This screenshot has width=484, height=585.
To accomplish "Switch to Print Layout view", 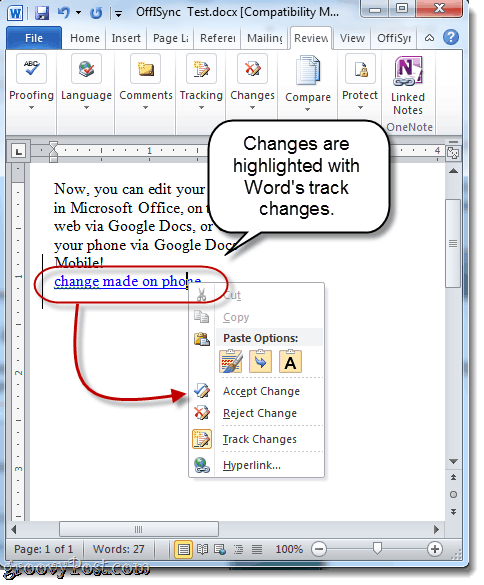I will [x=183, y=550].
